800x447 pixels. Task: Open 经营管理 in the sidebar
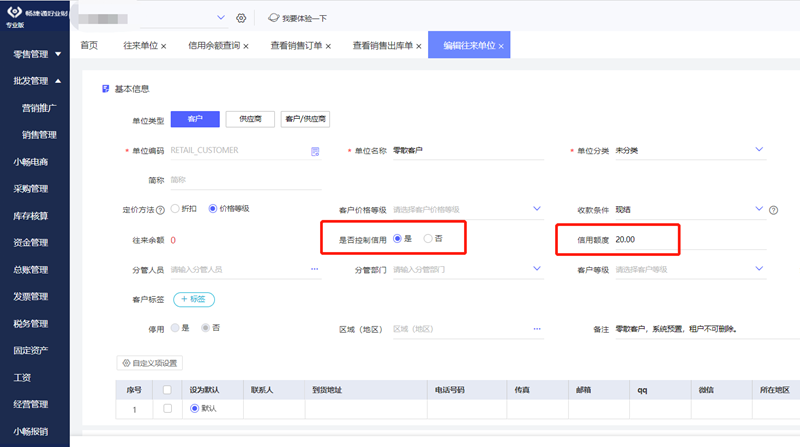pyautogui.click(x=31, y=404)
